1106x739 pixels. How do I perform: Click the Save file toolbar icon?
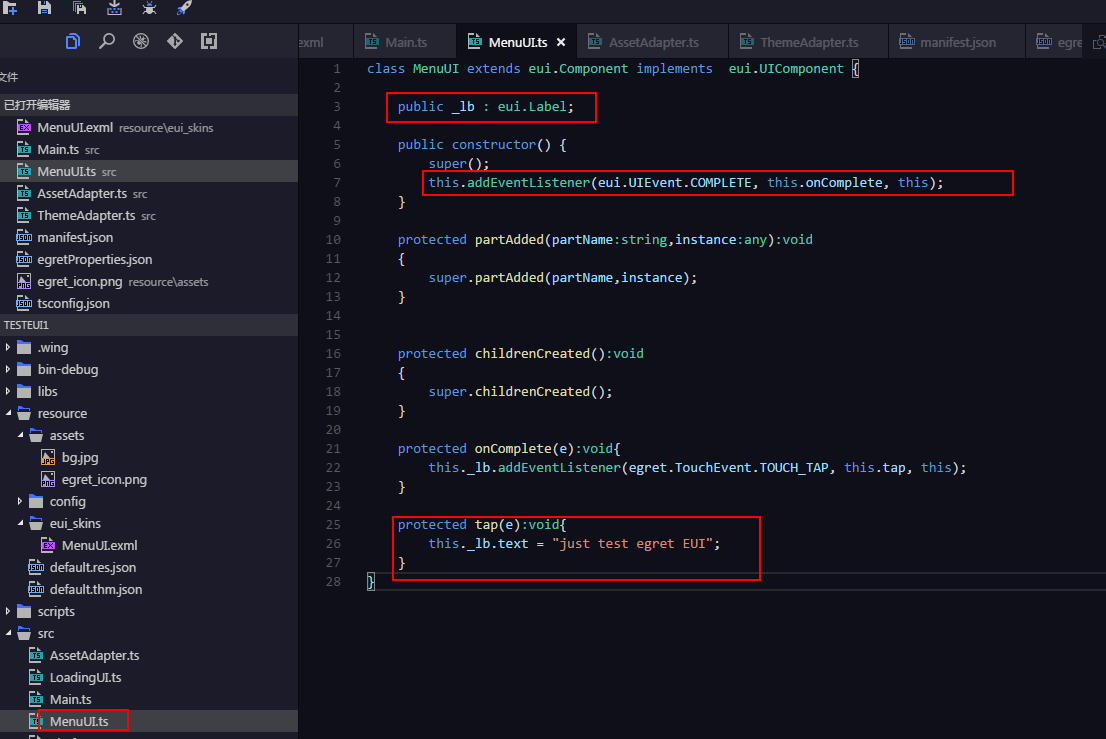pos(42,8)
